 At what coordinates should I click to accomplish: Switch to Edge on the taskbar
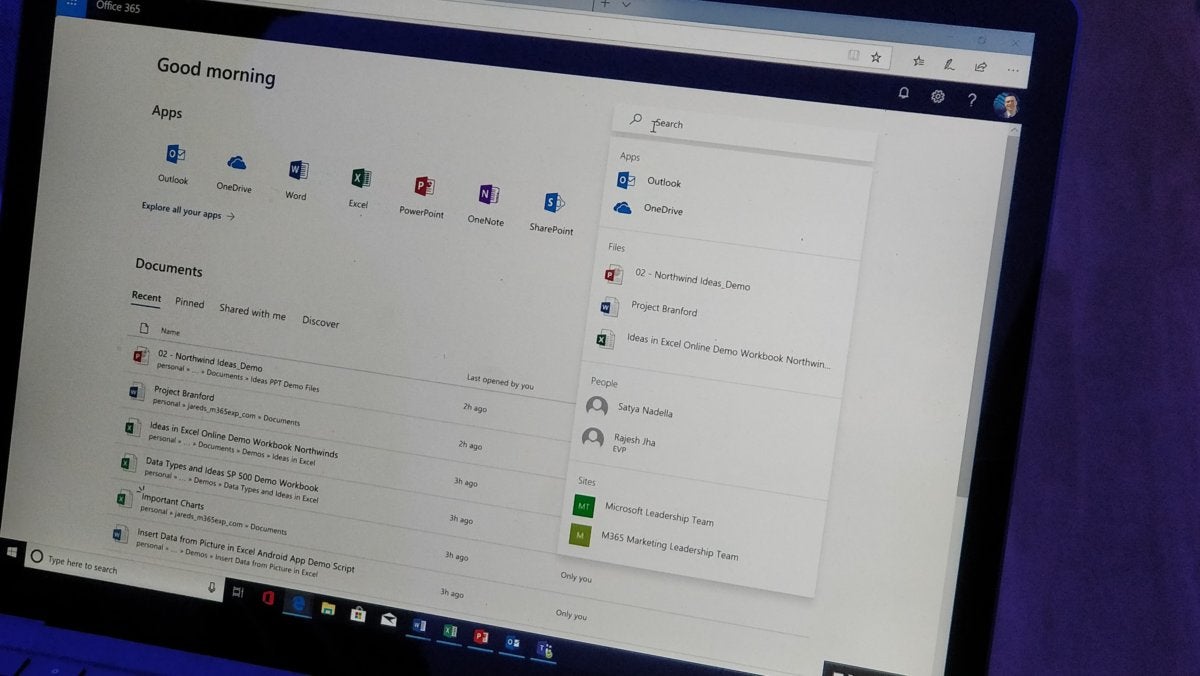[x=298, y=603]
